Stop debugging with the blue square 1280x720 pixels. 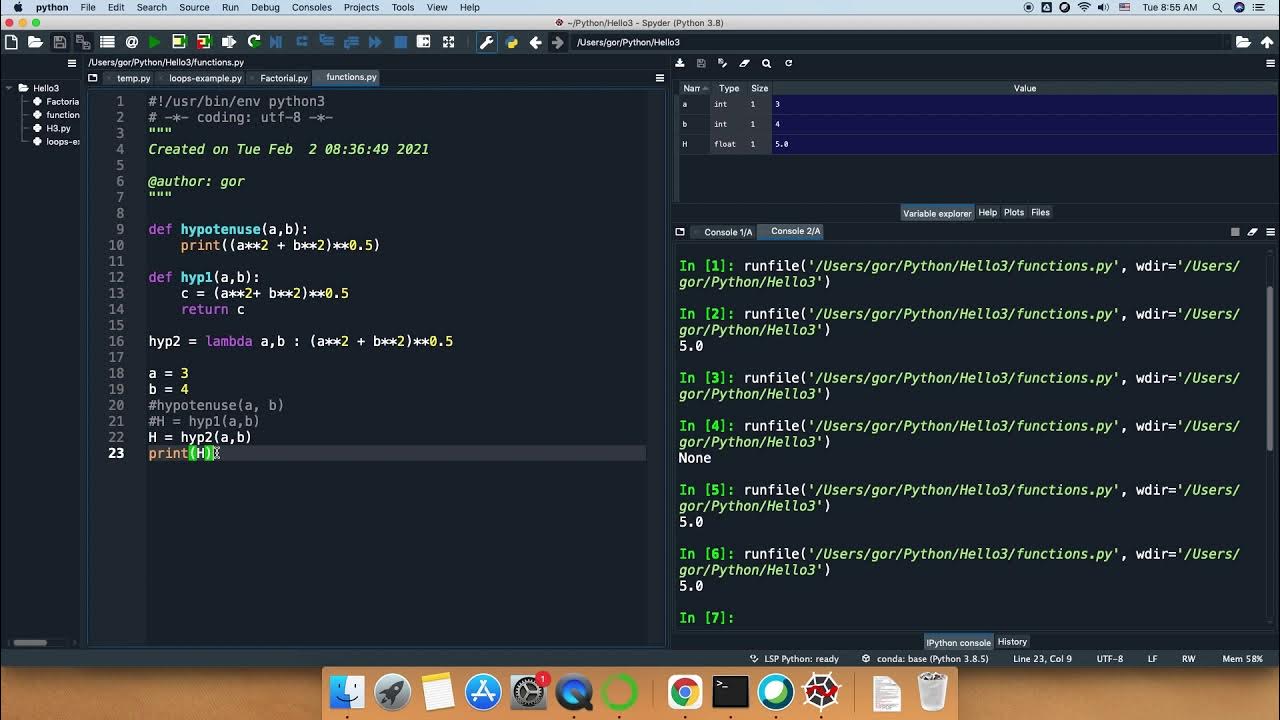400,42
